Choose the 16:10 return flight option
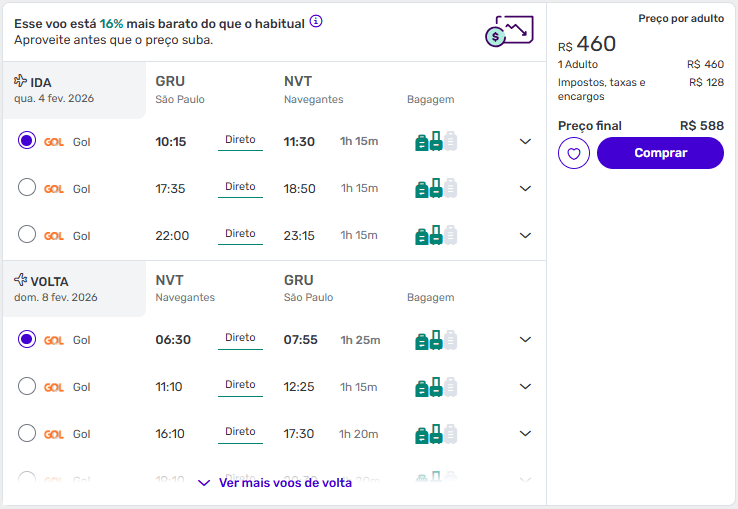This screenshot has width=738, height=509. coord(27,433)
